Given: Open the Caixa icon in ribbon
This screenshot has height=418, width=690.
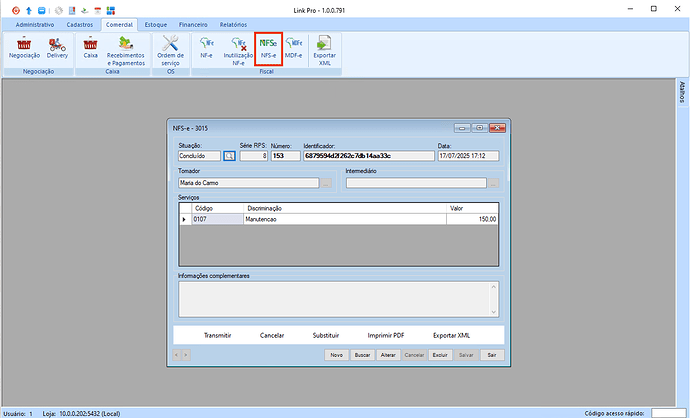Looking at the screenshot, I should [91, 44].
